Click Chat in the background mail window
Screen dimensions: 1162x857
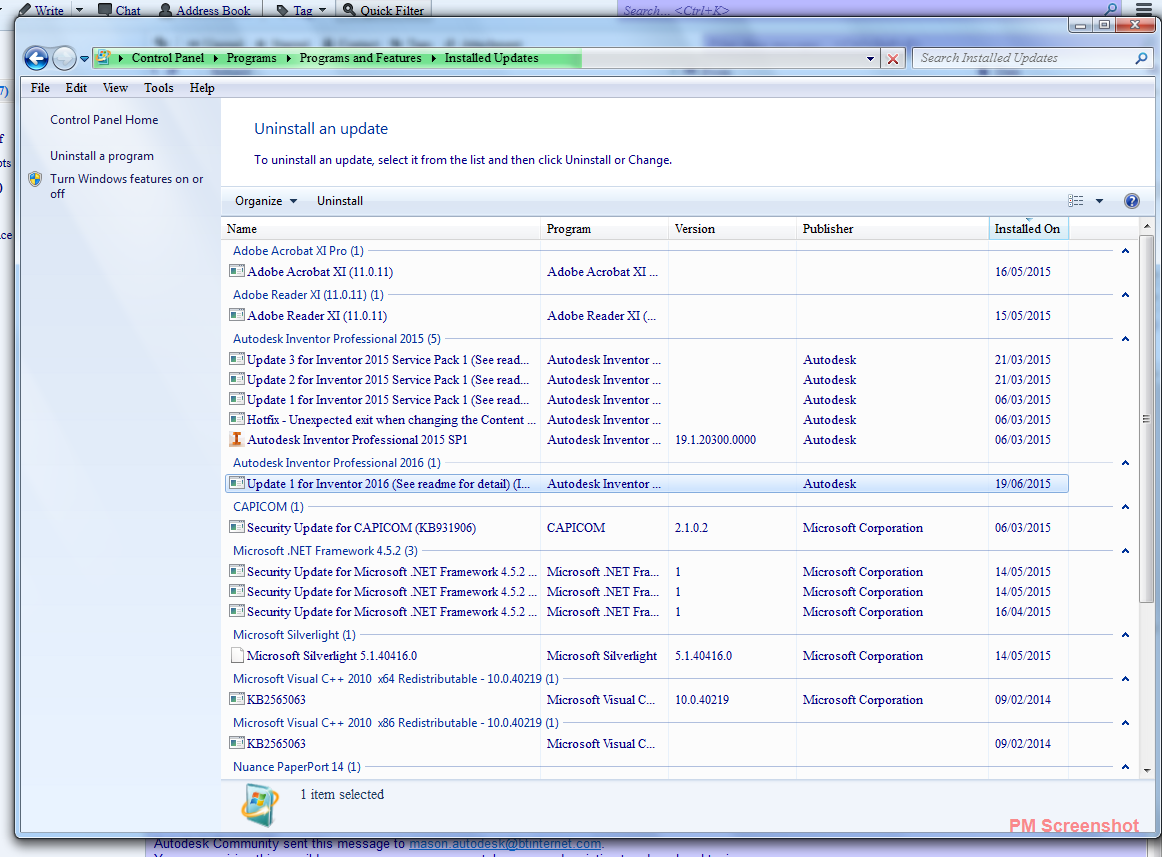pyautogui.click(x=119, y=10)
